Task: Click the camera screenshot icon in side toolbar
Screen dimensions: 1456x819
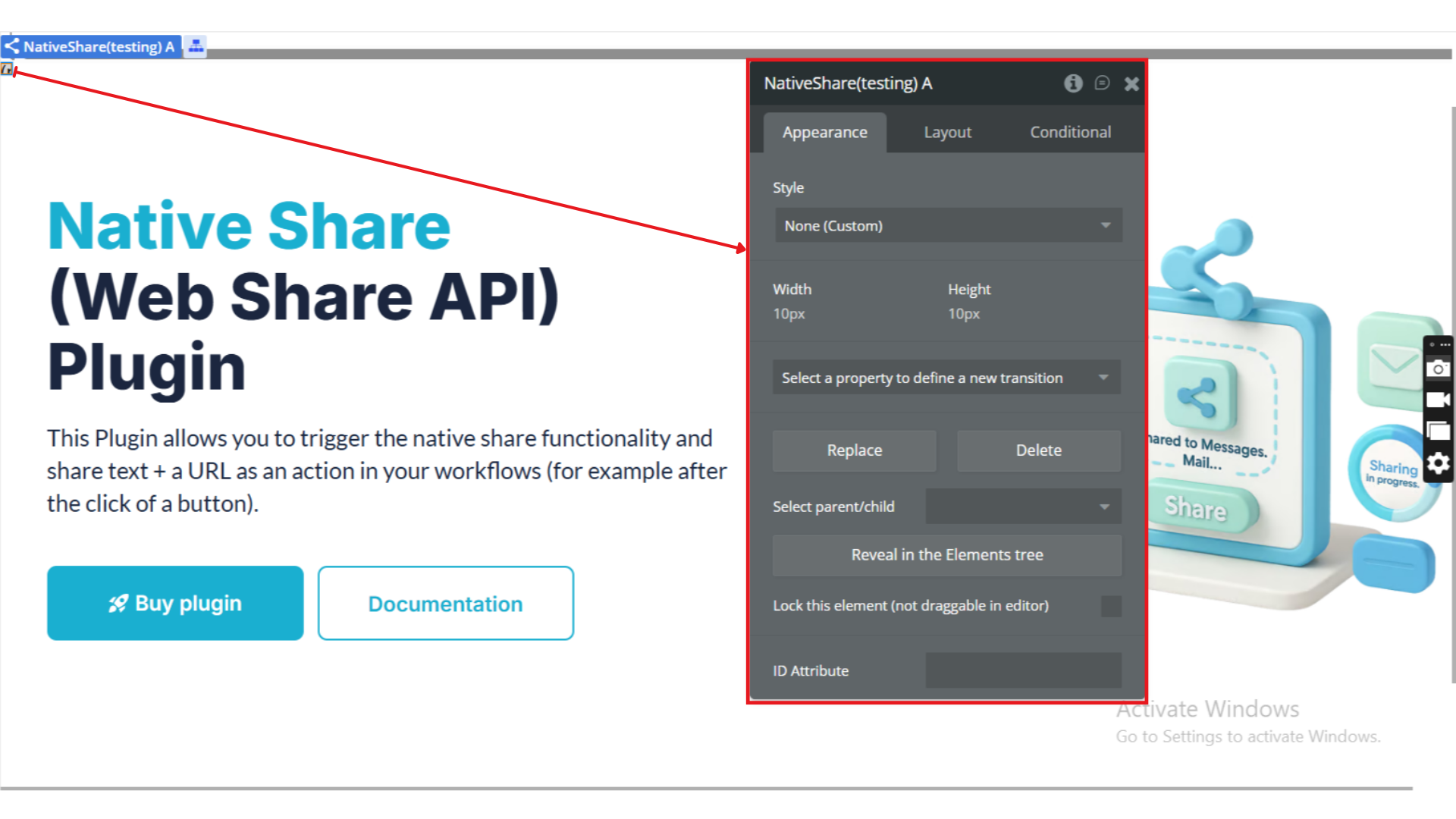Action: [1438, 369]
